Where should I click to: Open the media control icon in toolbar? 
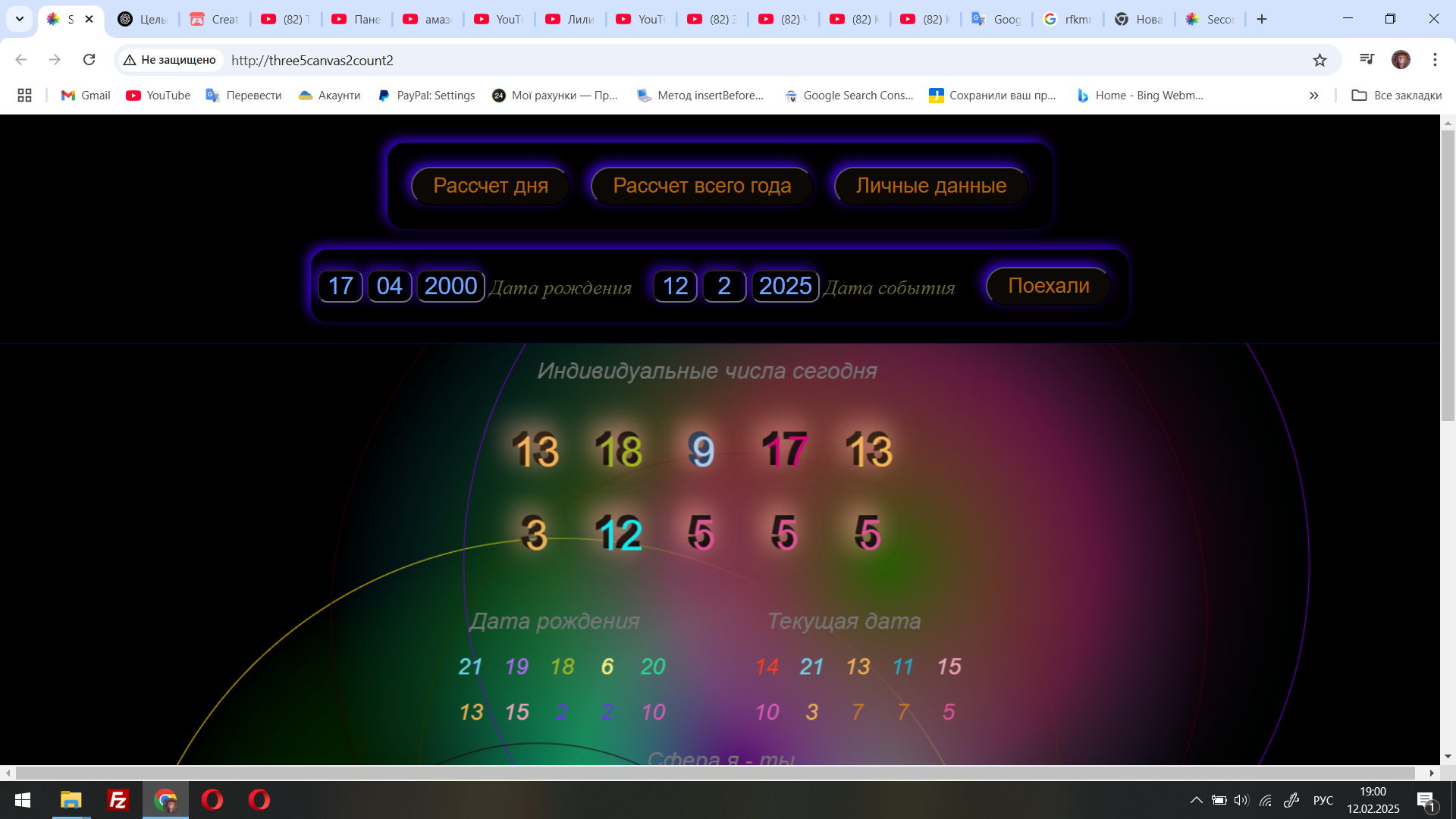pos(1367,60)
